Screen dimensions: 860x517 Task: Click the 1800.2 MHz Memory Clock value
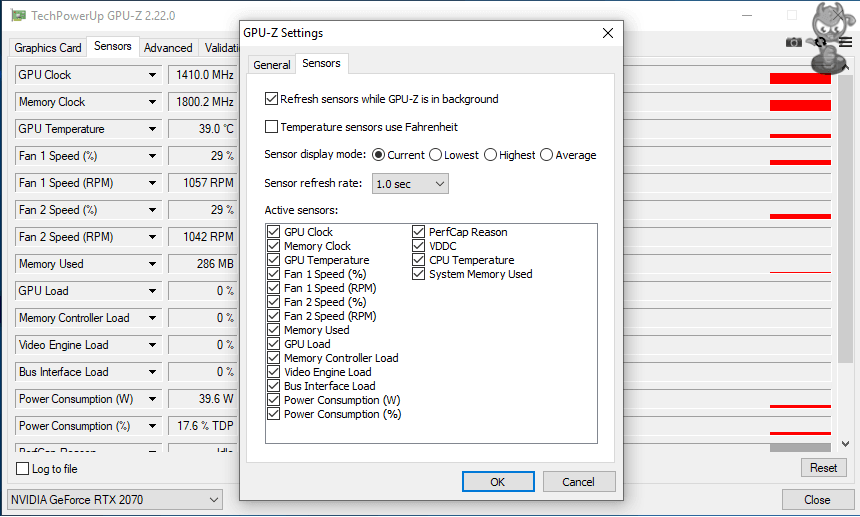tap(205, 102)
